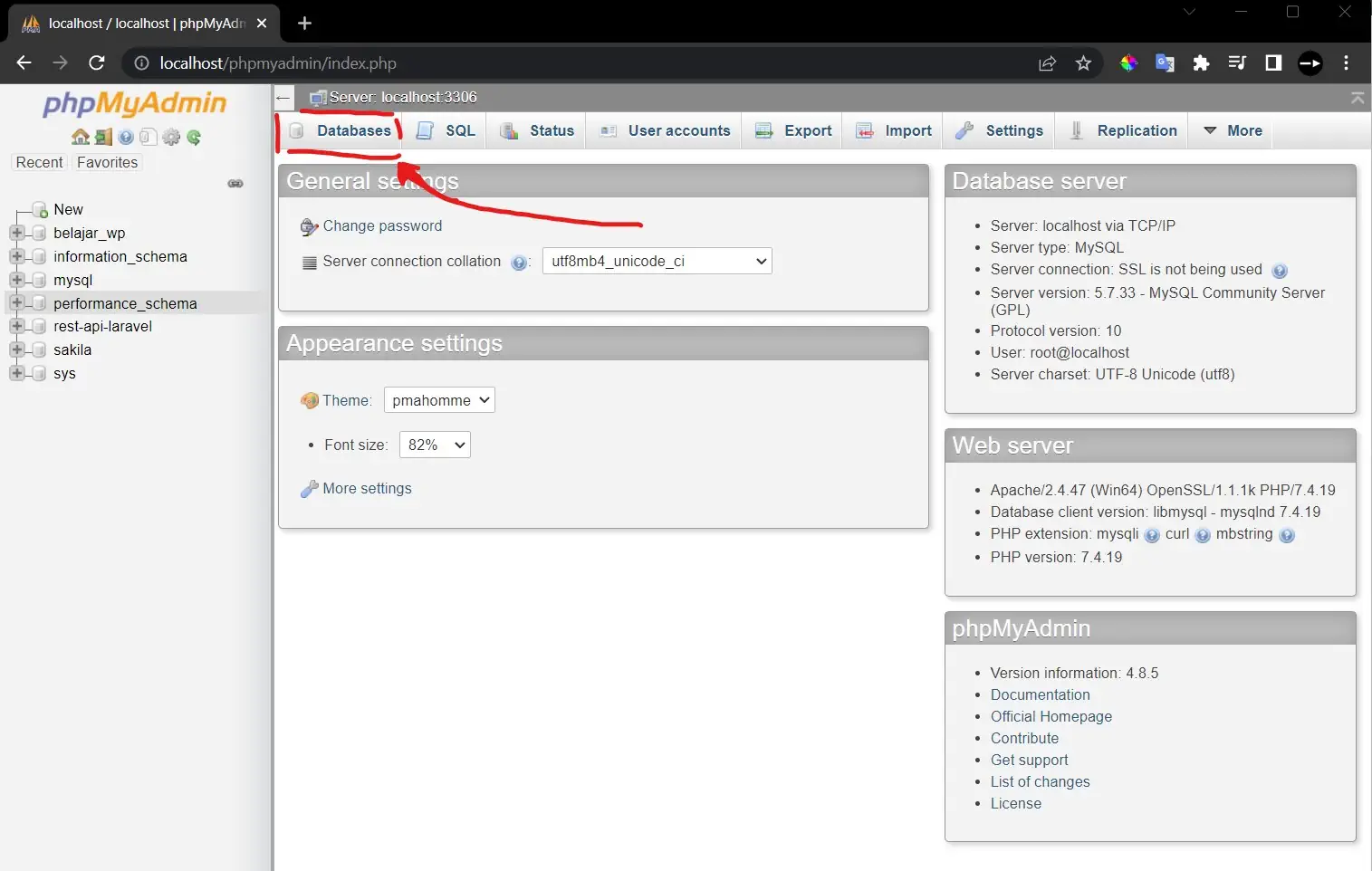Expand the rest-api-laravel database node
Screen dimensions: 1372x871
pos(16,326)
